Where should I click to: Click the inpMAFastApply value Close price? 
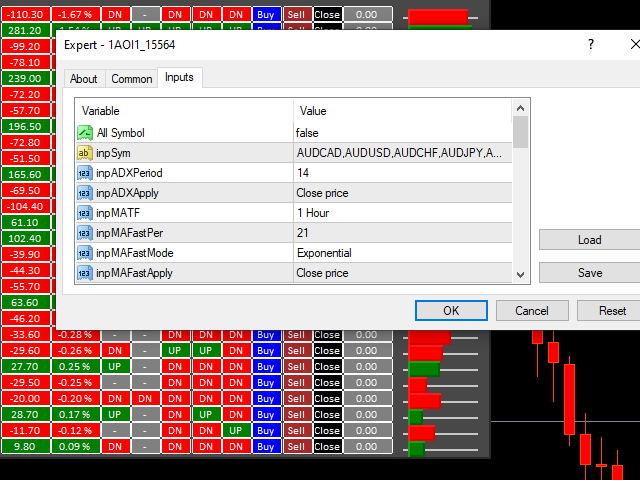pos(322,273)
